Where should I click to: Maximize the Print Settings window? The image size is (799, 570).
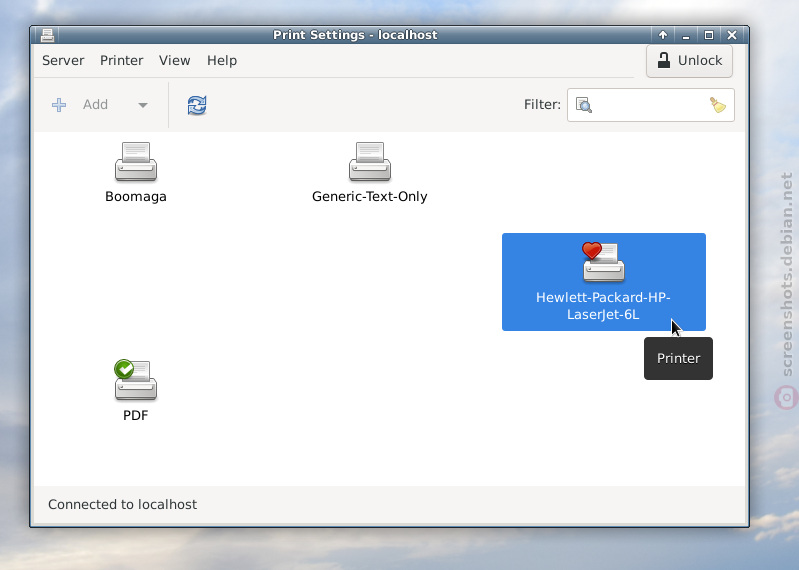708,35
